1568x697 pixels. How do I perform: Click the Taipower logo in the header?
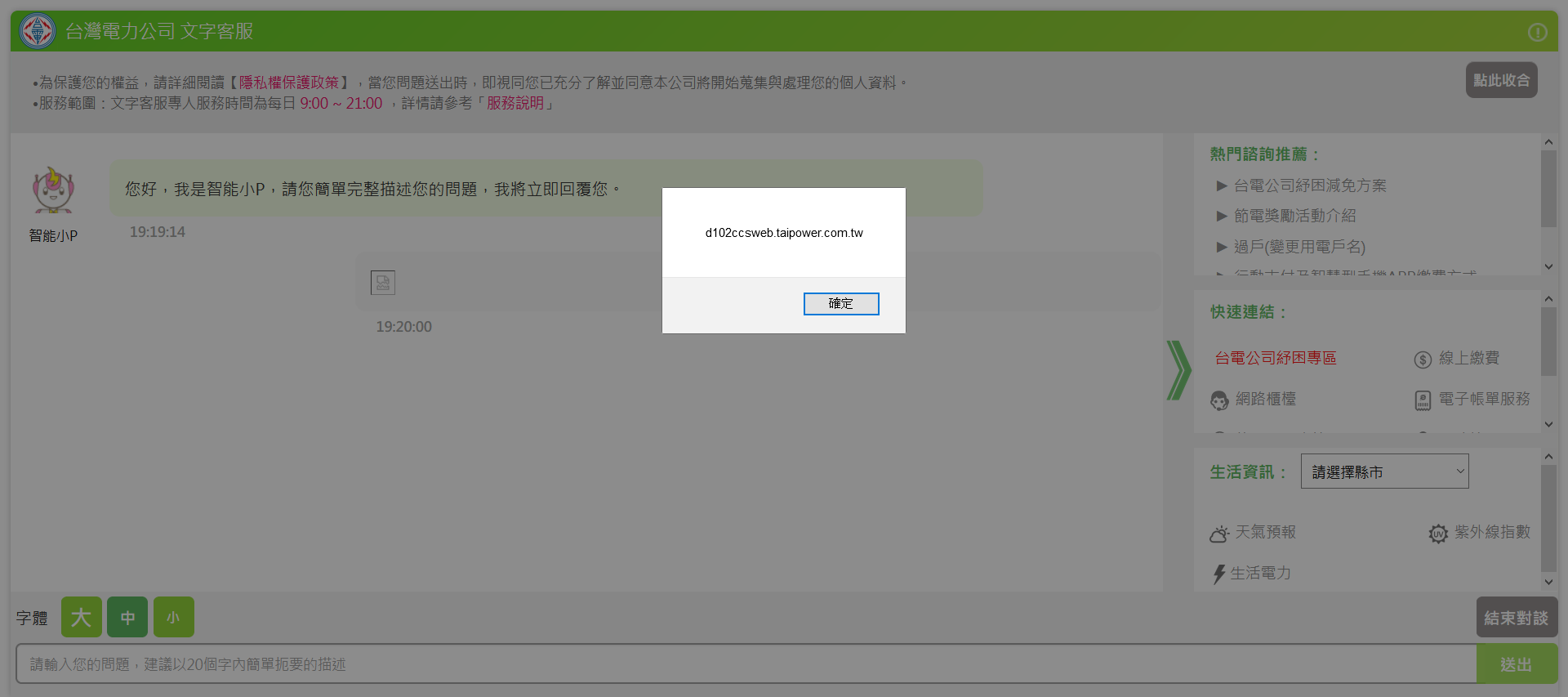pos(38,31)
